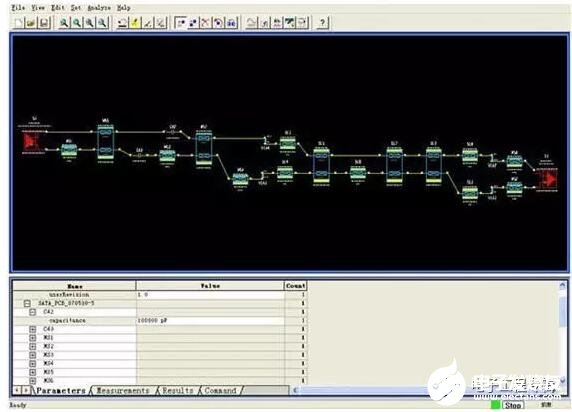Click the Save diskette toolbar icon
Viewport: 572px width, 412px height.
(x=44, y=23)
